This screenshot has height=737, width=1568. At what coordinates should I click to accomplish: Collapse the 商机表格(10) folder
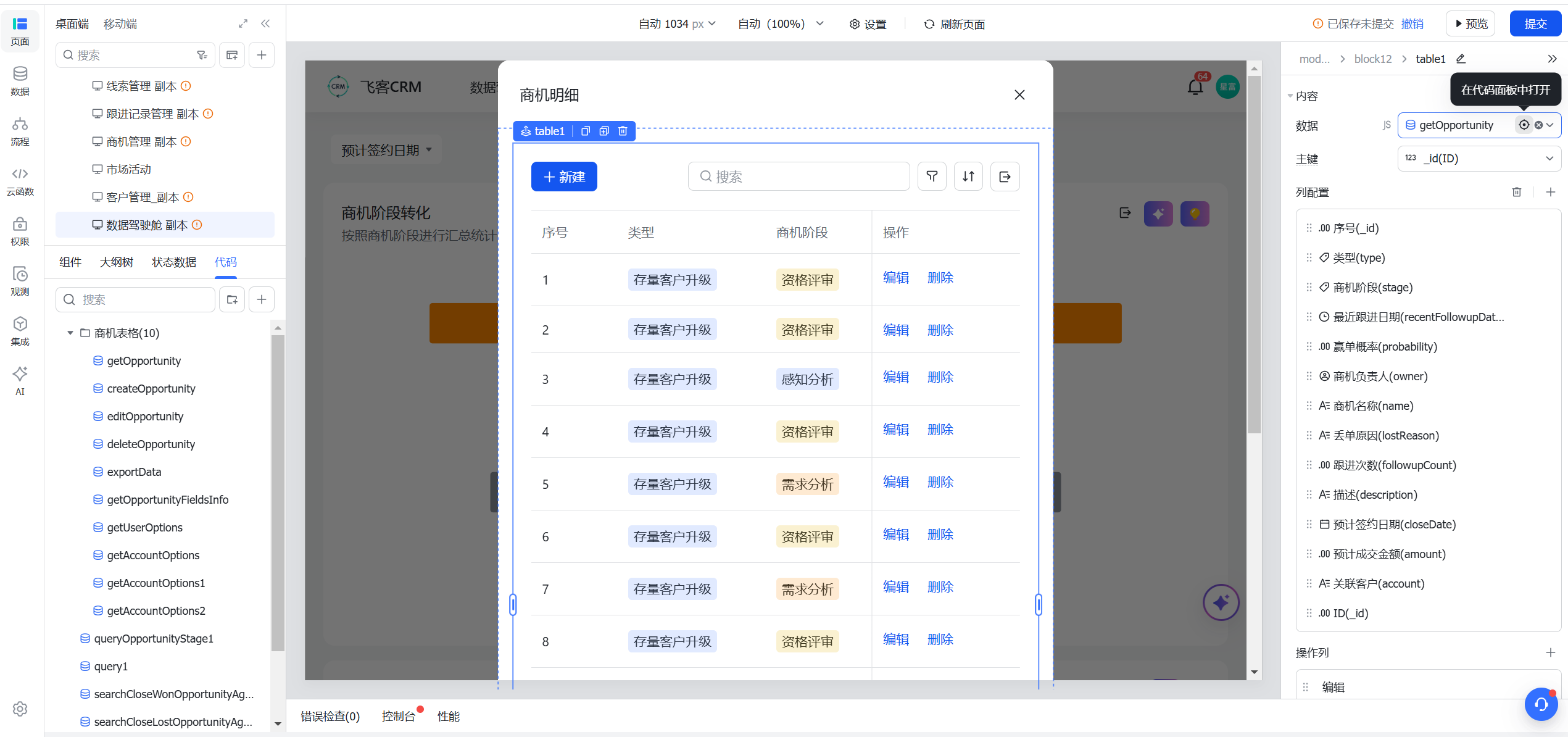70,333
